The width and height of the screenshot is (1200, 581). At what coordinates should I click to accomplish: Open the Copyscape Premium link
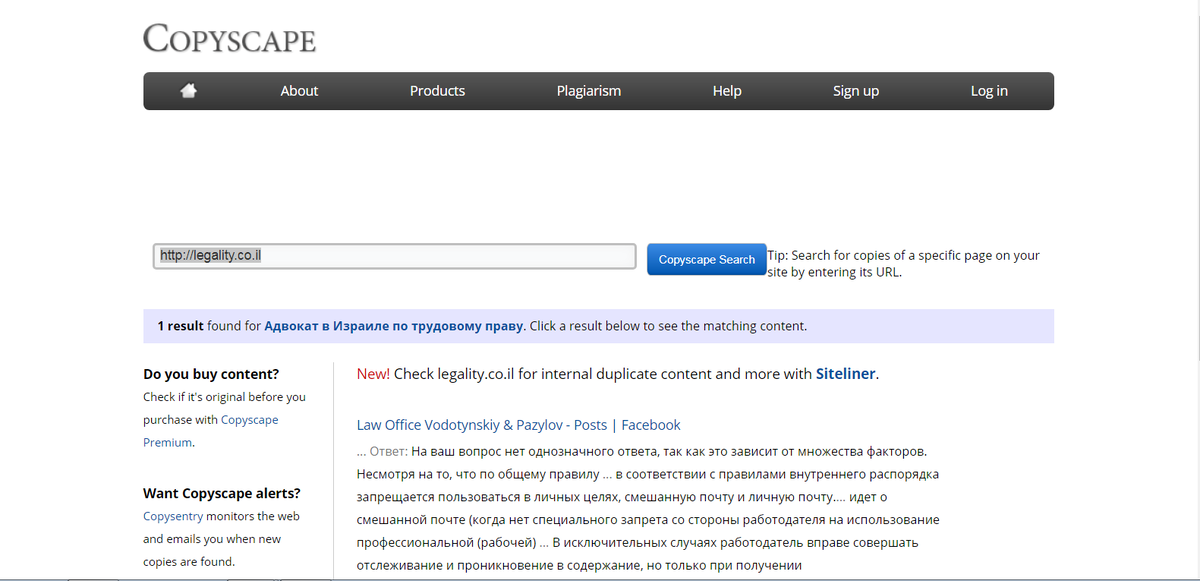(x=211, y=431)
